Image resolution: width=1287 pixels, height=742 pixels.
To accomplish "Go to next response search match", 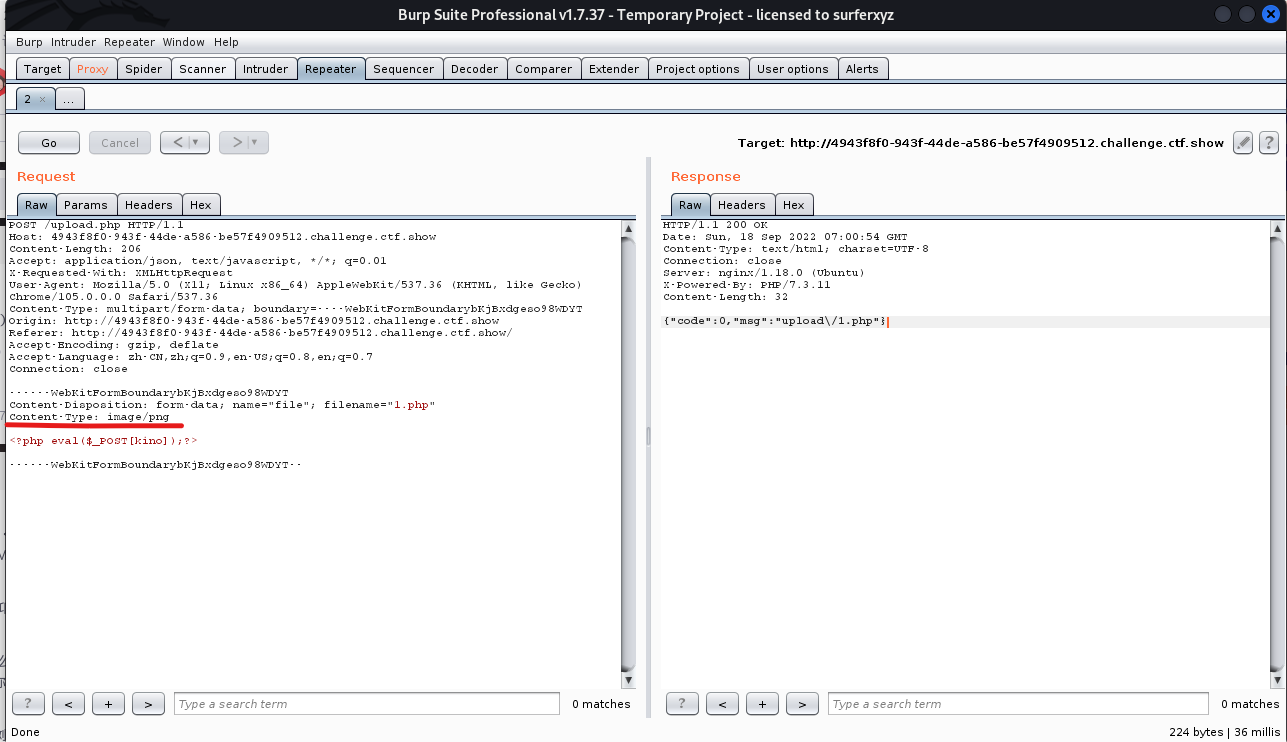I will coord(802,704).
